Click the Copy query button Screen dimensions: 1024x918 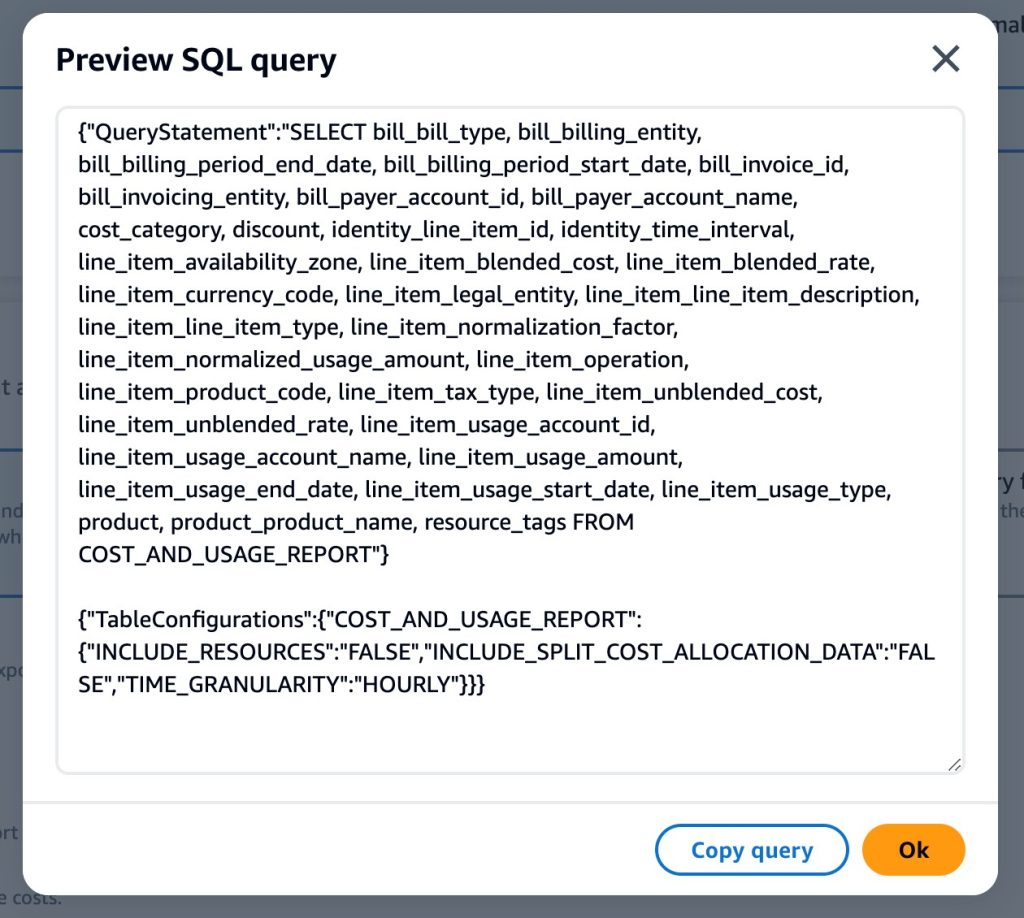click(752, 849)
